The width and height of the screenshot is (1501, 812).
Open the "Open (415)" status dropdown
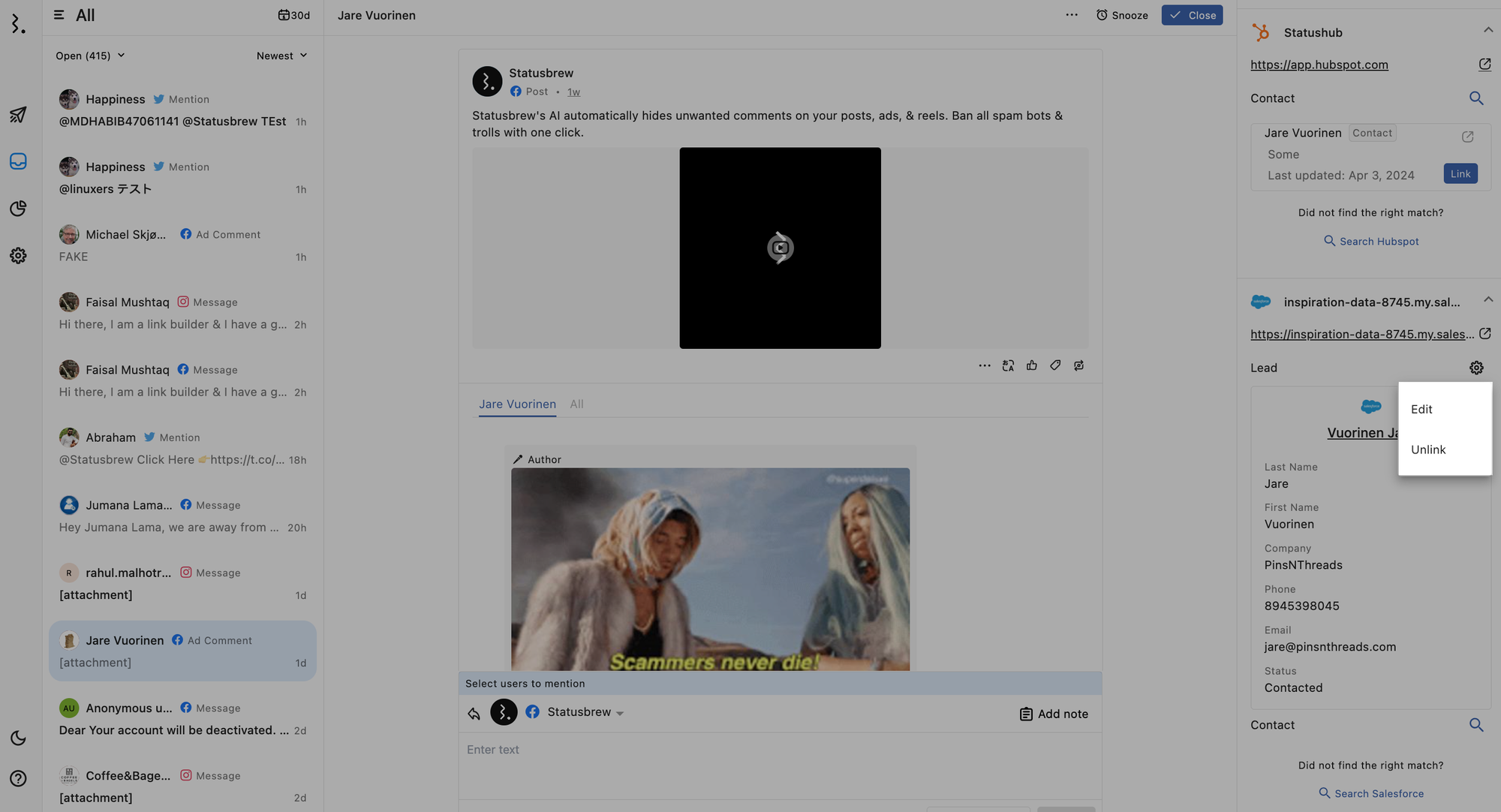coord(89,55)
